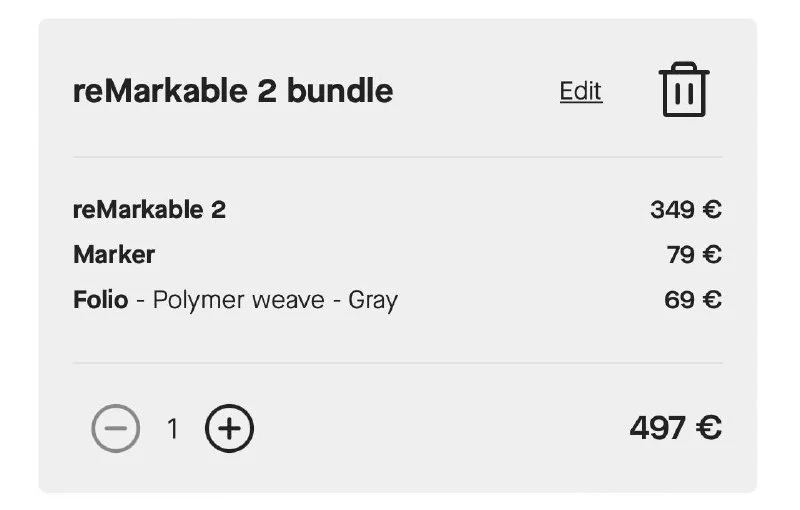
Task: Increase quantity with the plus button
Action: (x=230, y=429)
